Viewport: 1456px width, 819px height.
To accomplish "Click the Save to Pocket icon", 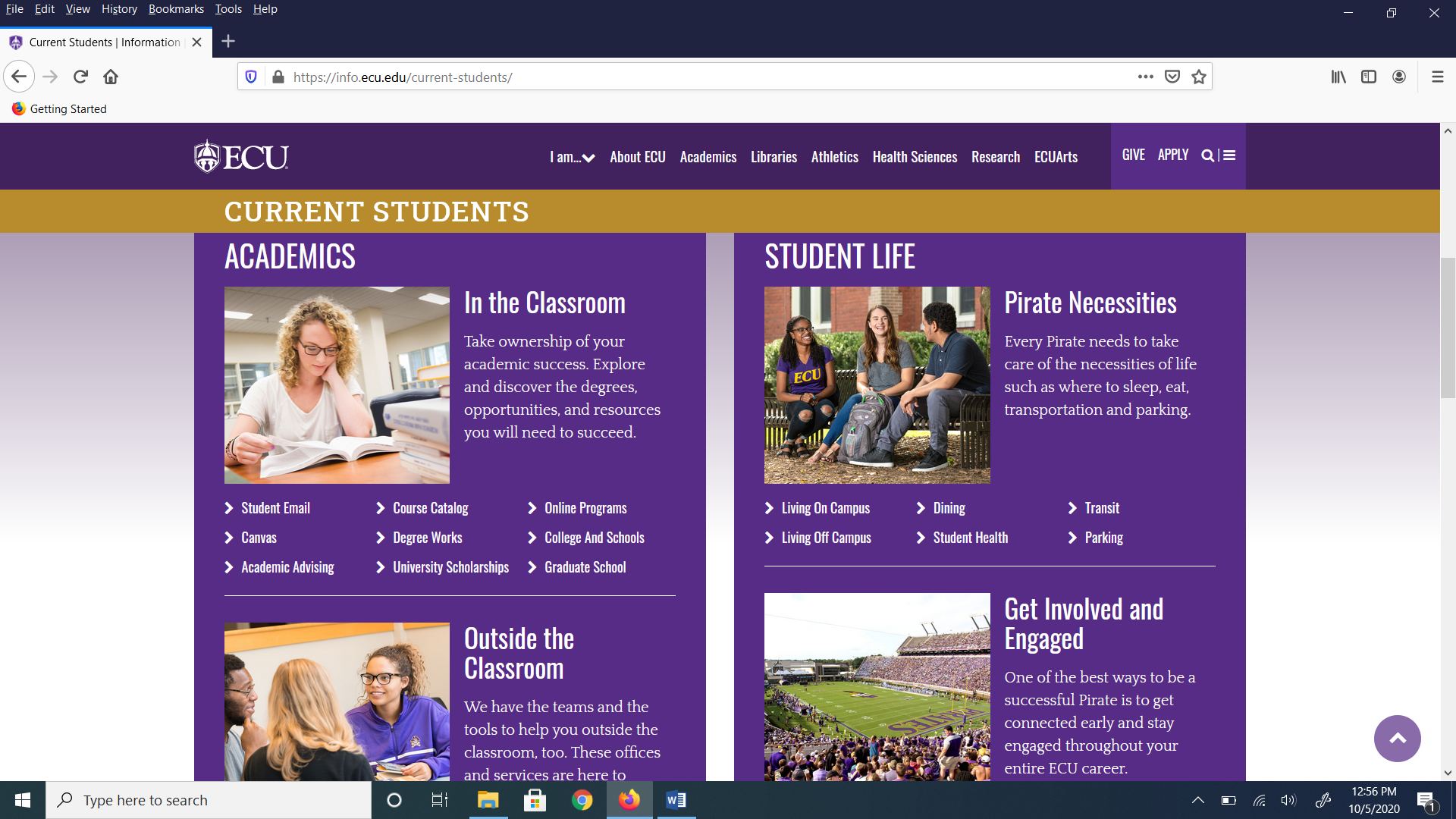I will (1172, 77).
